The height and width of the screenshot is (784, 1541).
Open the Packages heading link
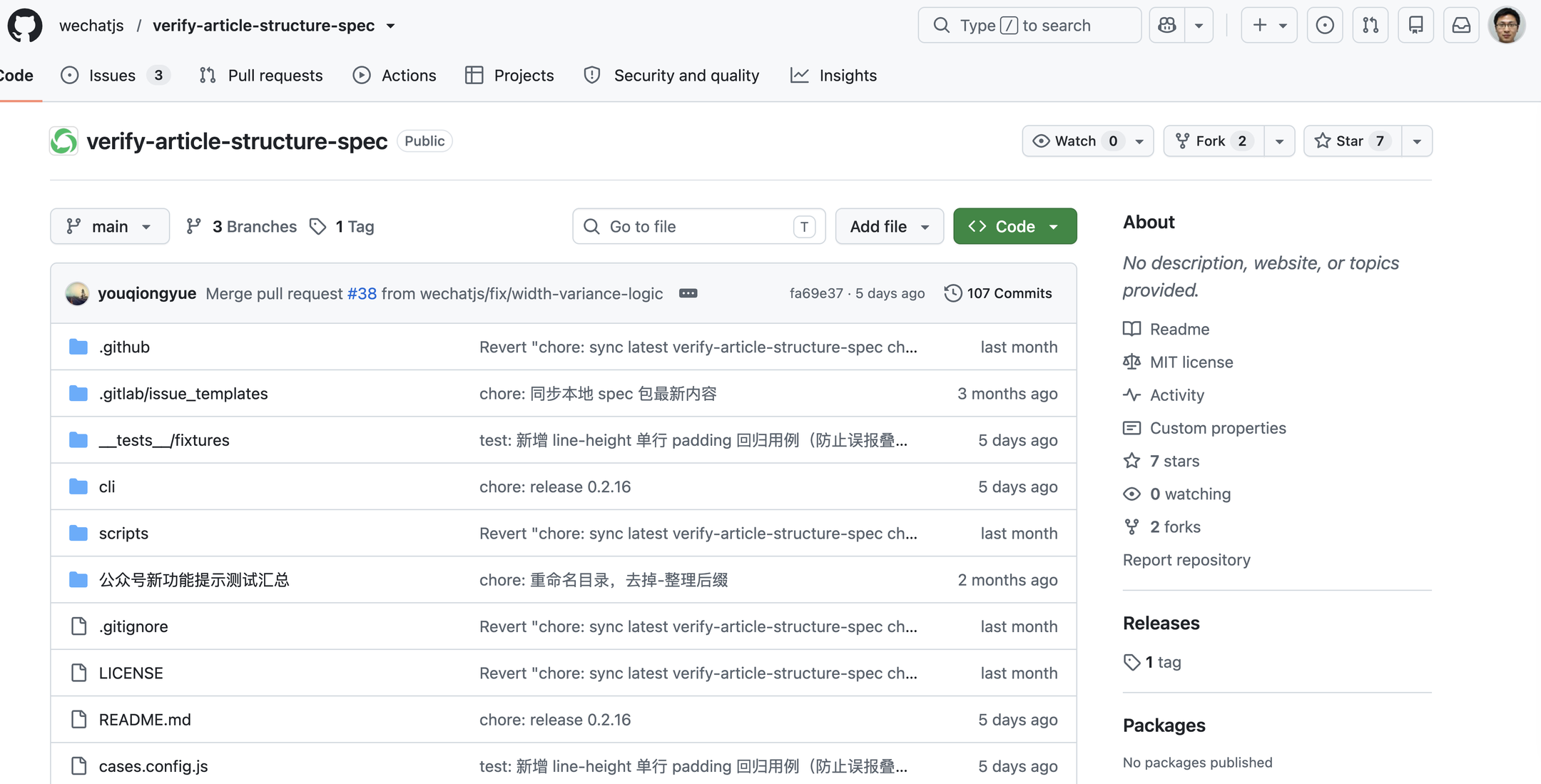coord(1164,725)
